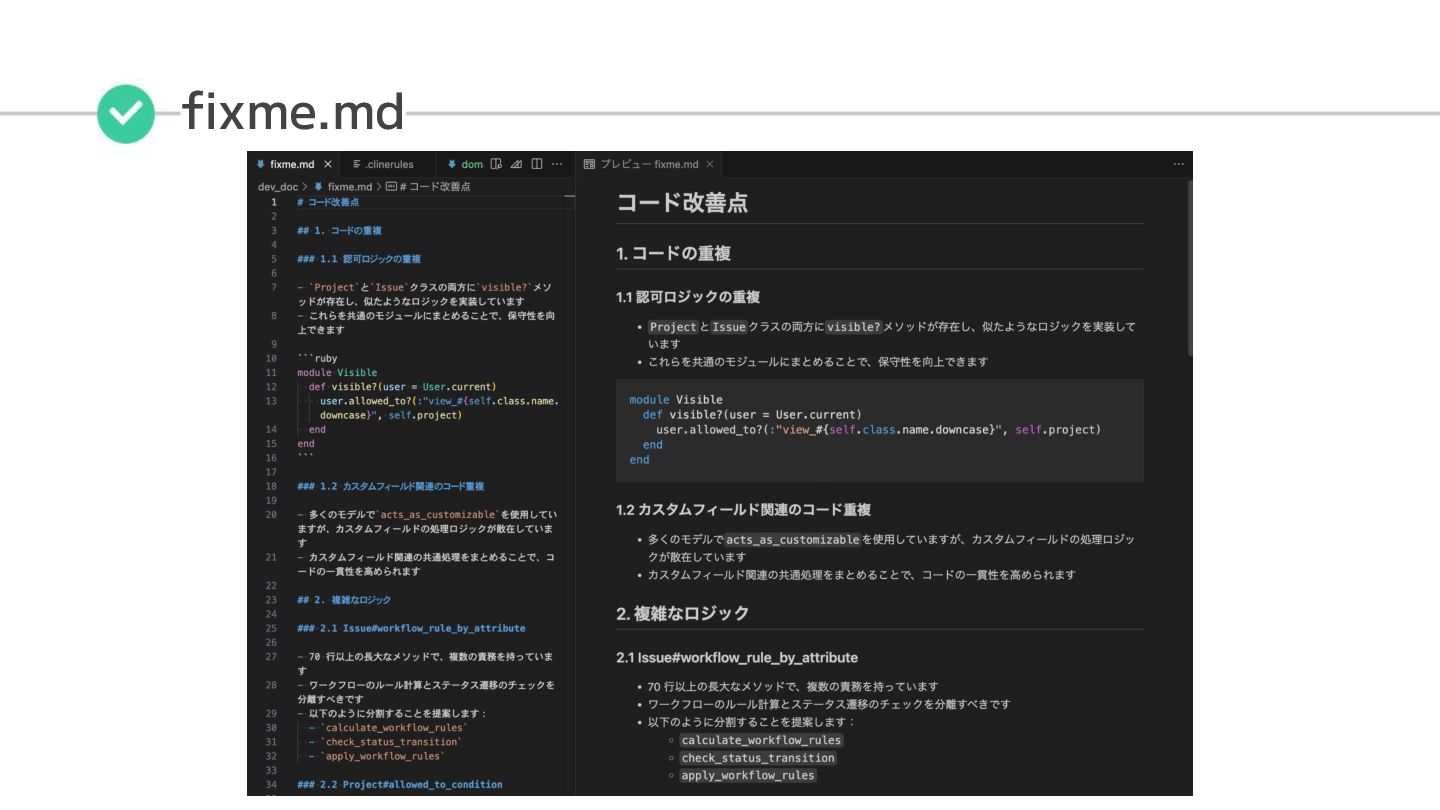Open editor group more actions ellipsis

tap(557, 164)
